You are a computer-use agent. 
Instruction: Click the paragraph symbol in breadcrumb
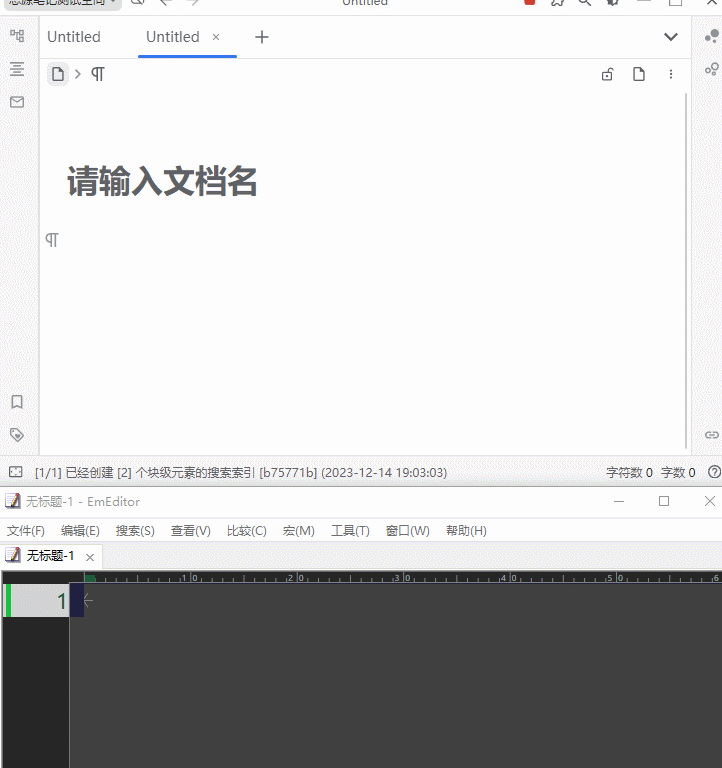click(98, 74)
